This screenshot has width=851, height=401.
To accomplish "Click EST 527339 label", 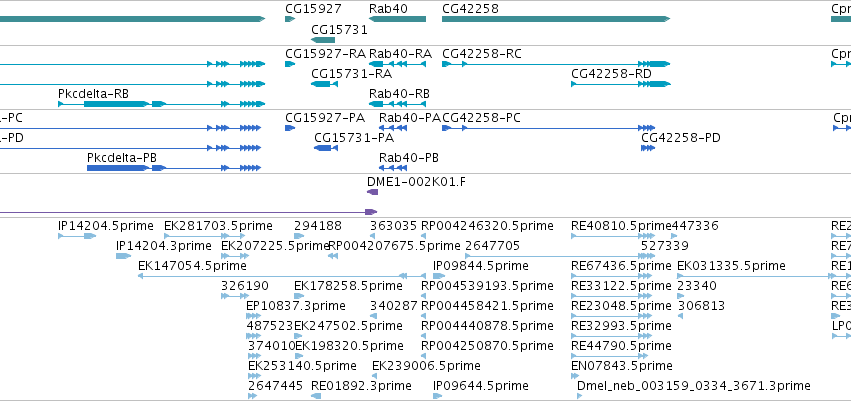I will (665, 246).
